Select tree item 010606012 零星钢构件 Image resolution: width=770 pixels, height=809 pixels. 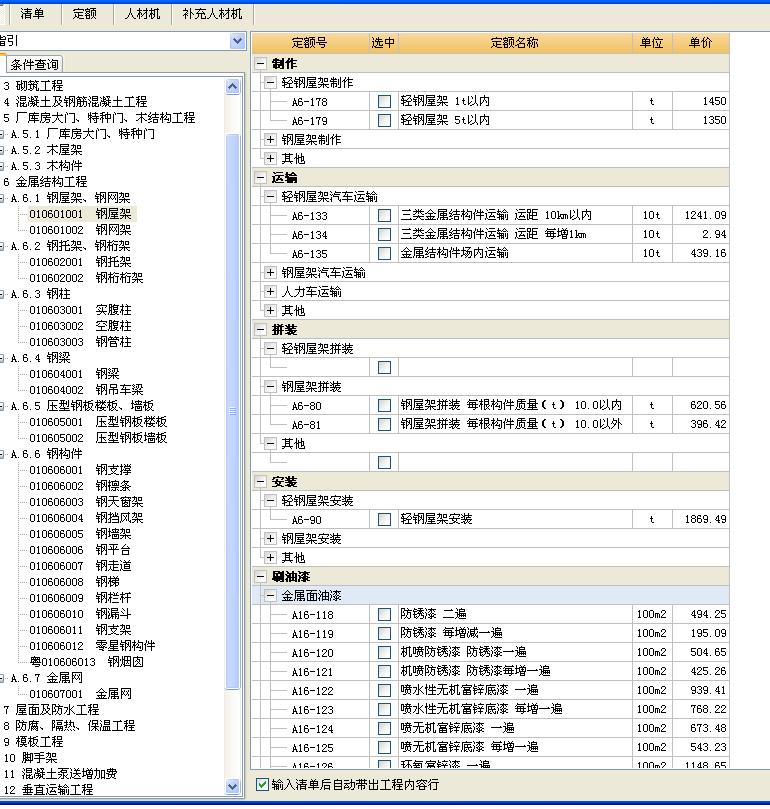point(92,645)
